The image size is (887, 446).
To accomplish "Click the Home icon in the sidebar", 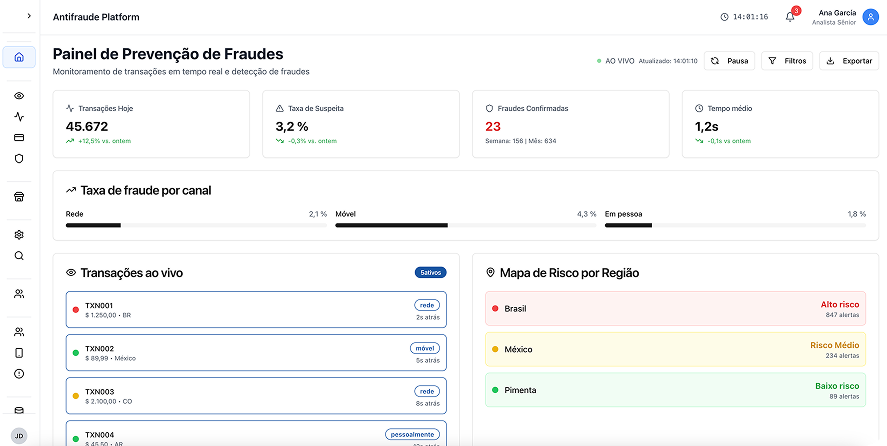I will (19, 57).
